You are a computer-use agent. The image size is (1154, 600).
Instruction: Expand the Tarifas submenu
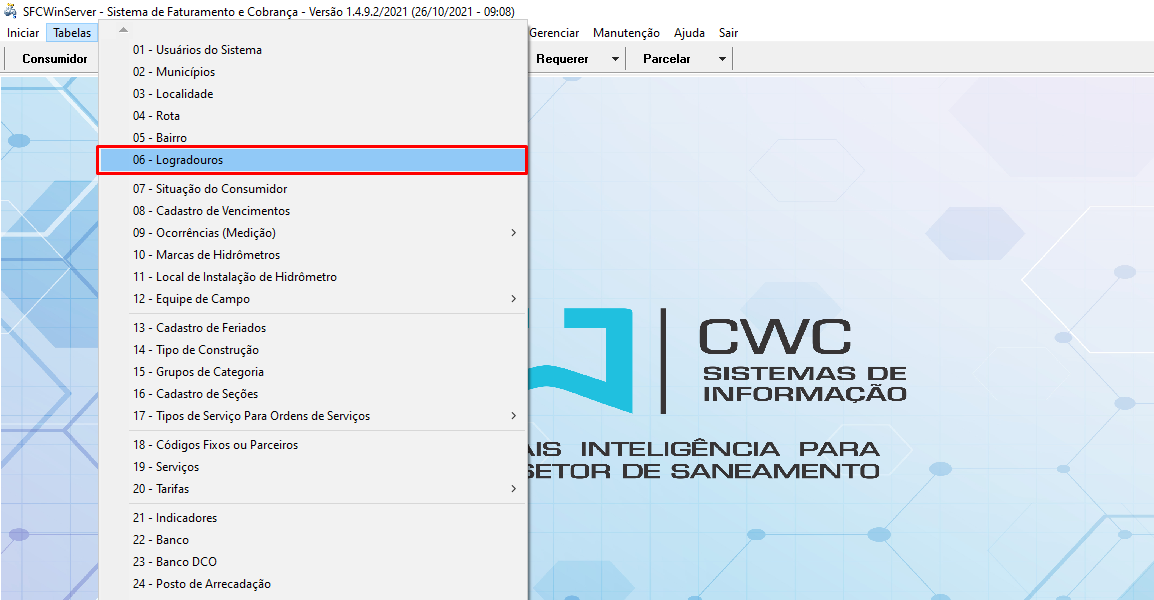coord(514,489)
